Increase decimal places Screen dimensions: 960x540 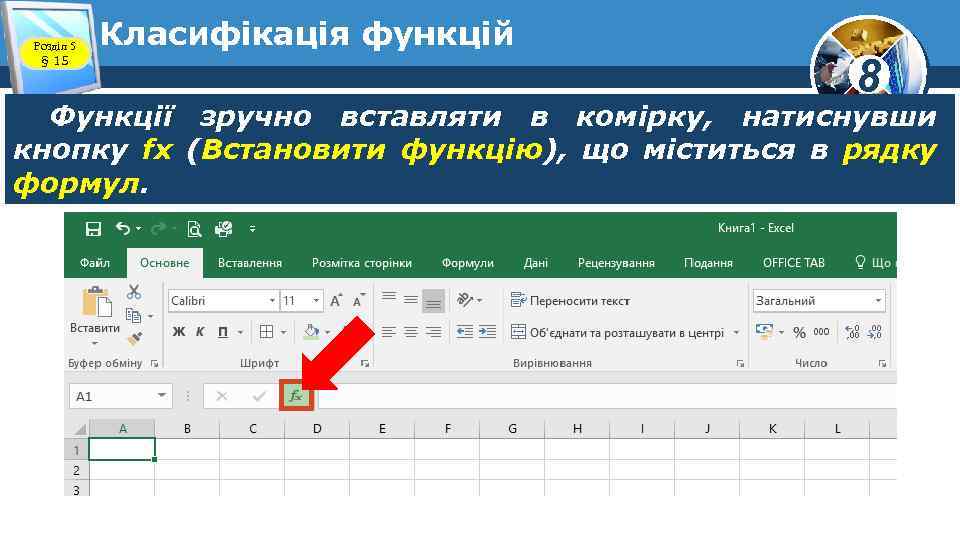point(852,332)
